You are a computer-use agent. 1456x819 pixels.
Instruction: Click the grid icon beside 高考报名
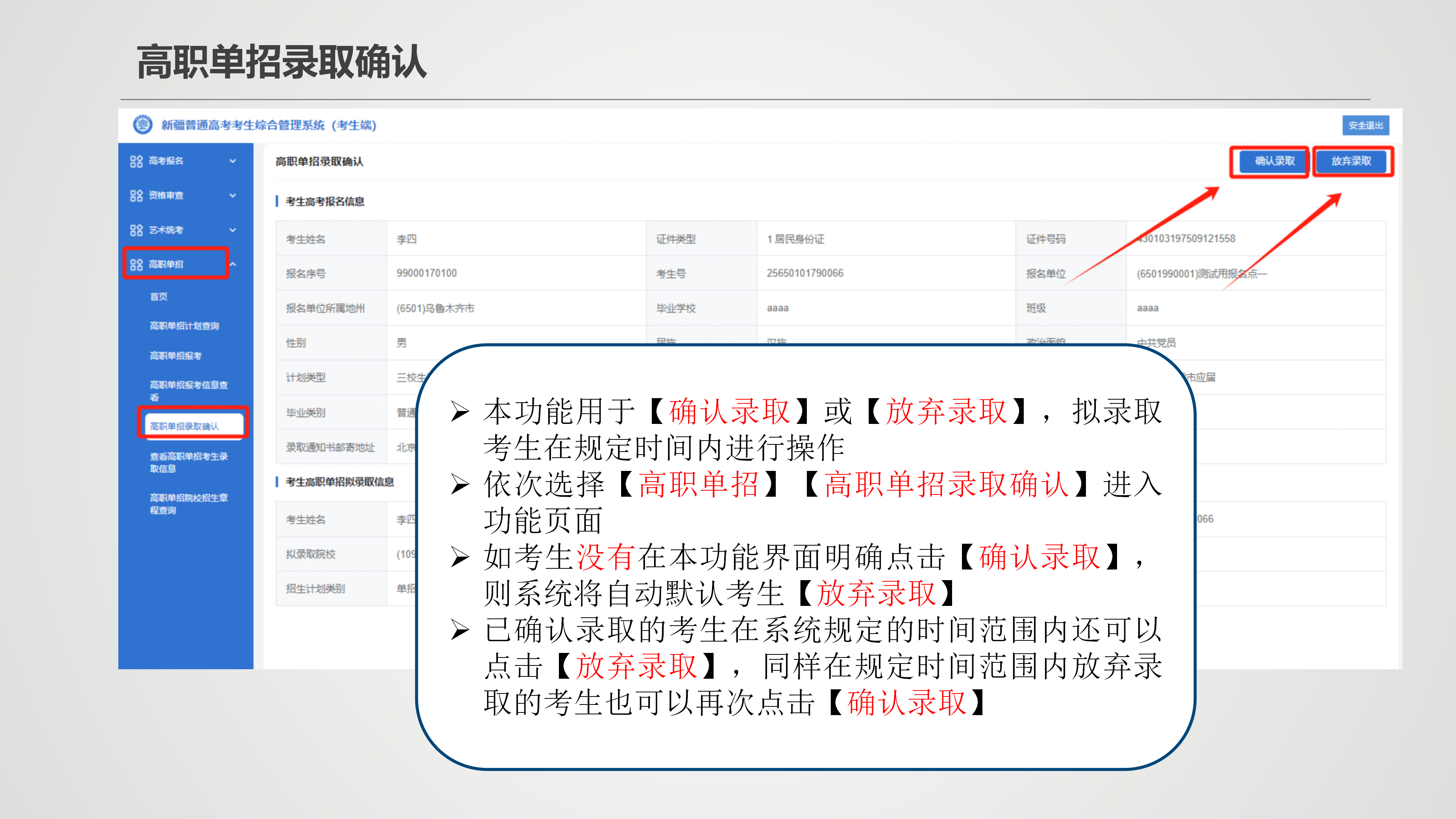(136, 161)
